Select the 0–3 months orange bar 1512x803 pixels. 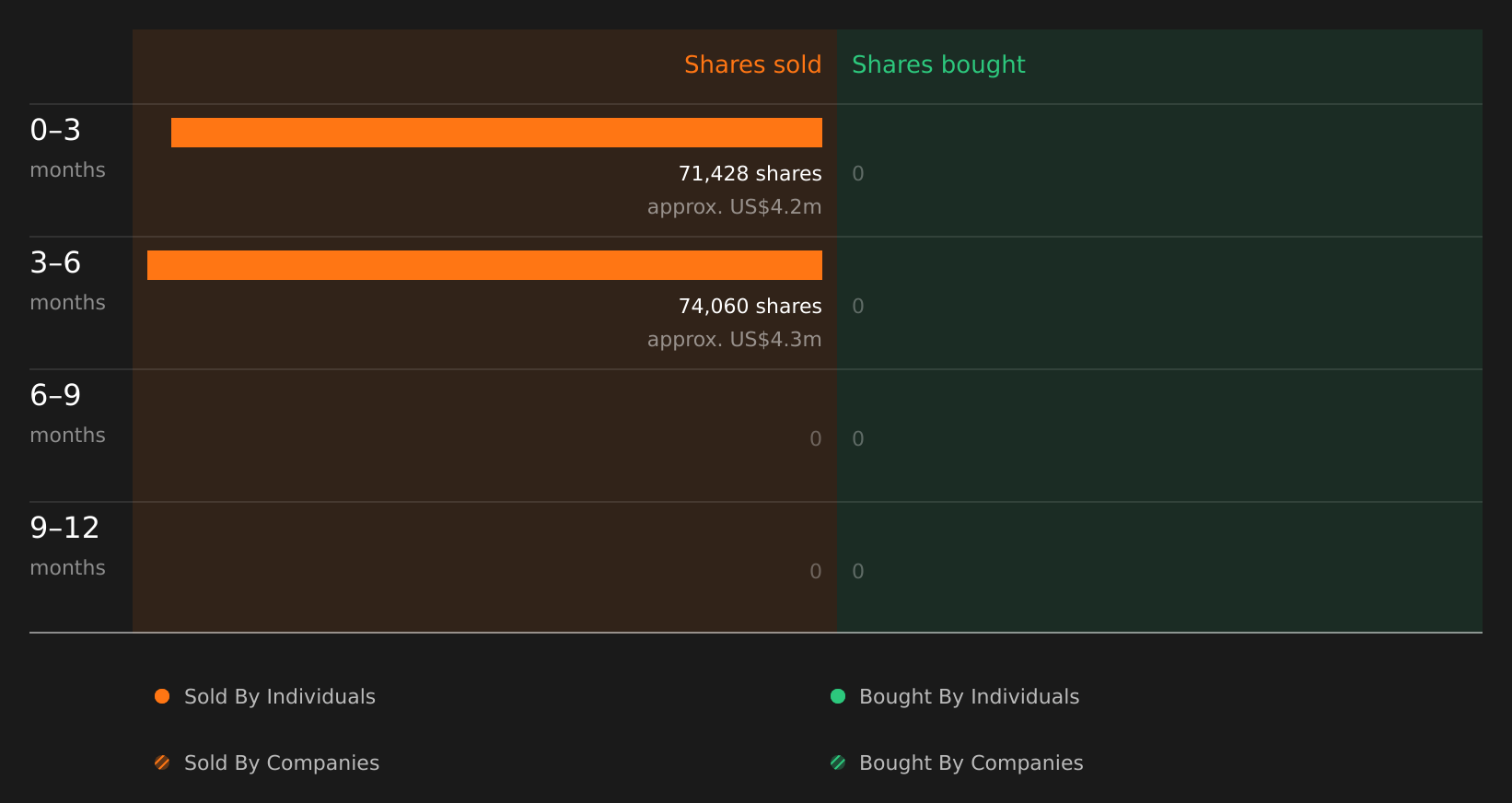tap(496, 133)
